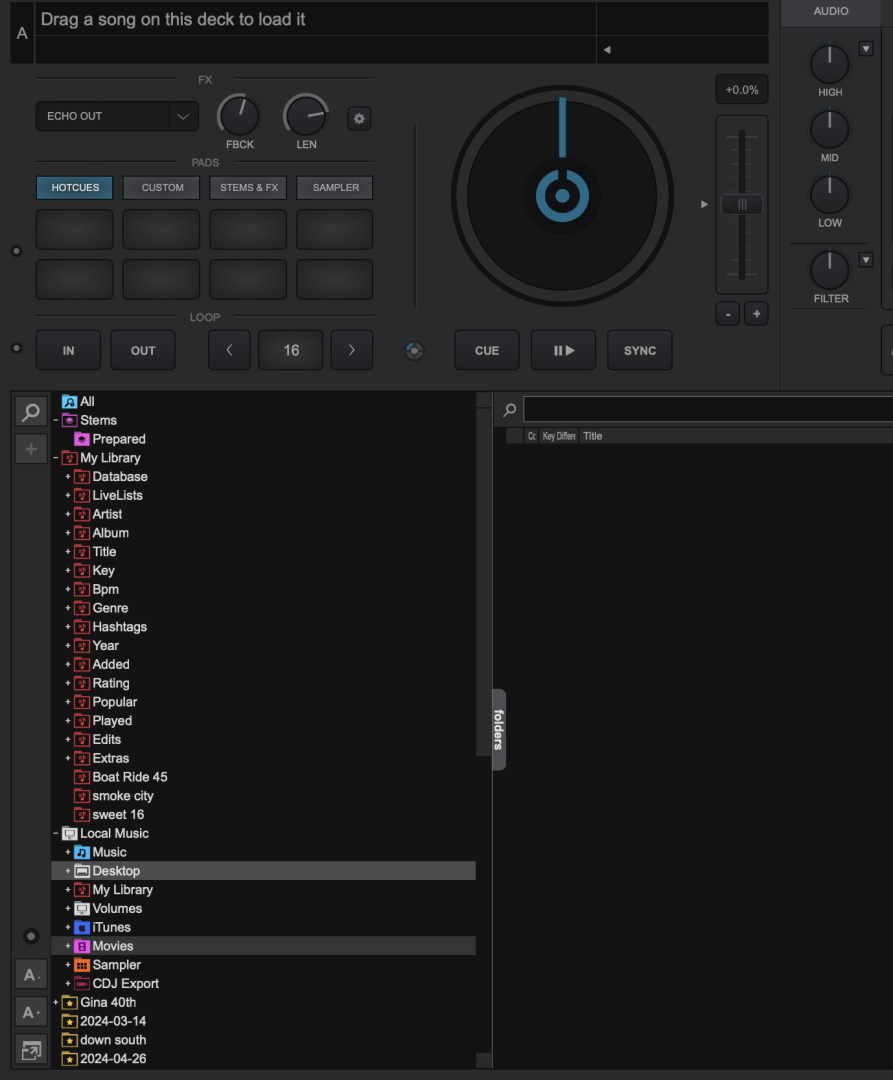Click the song search input field
Viewport: 893px width, 1080px height.
tap(706, 409)
